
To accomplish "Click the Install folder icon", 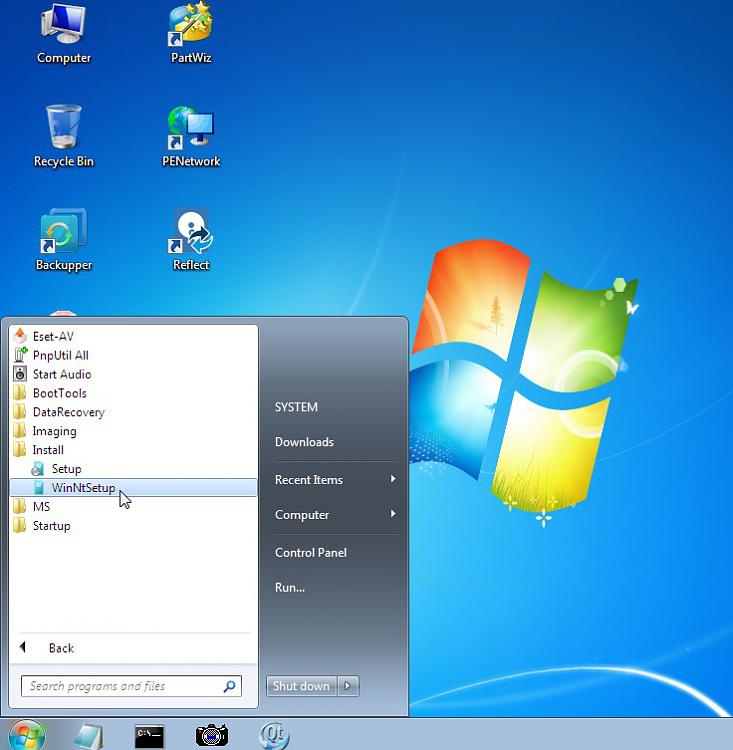I will click(x=20, y=450).
